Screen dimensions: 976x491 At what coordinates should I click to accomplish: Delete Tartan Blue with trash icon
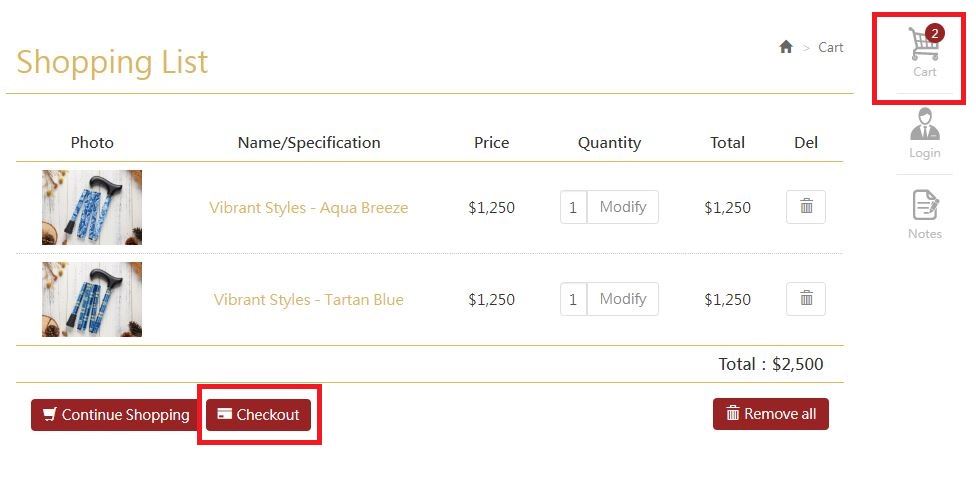pyautogui.click(x=805, y=299)
